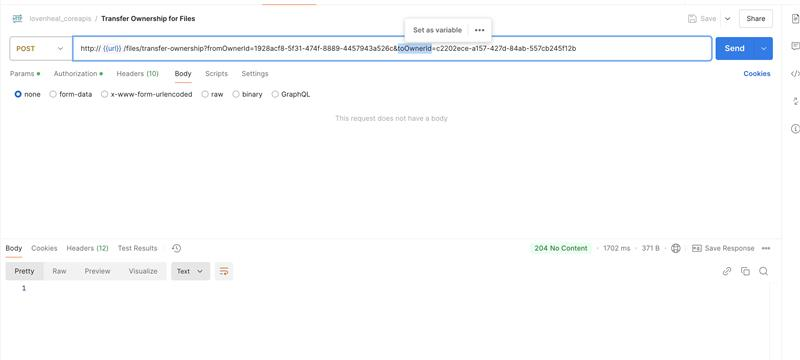This screenshot has width=800, height=360.
Task: Toggle word wrap icon in response toolbar
Action: tap(224, 271)
